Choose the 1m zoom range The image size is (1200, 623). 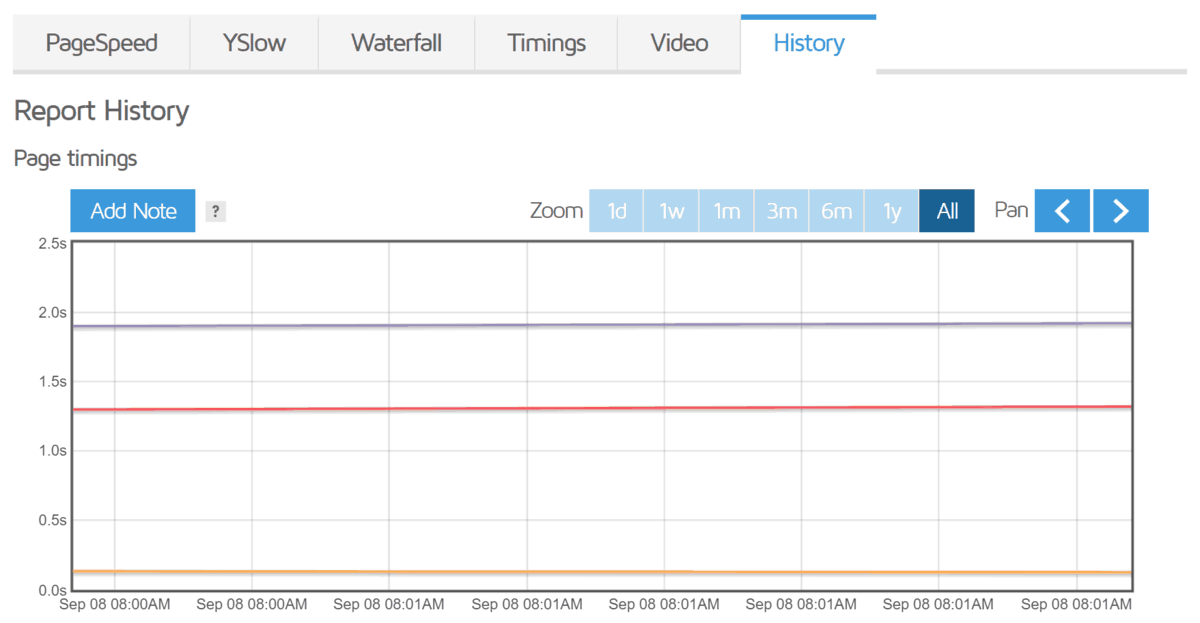(x=726, y=211)
